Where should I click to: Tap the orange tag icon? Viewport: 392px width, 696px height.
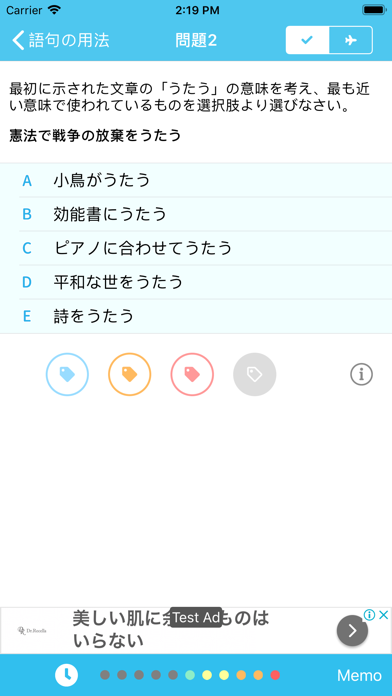[130, 375]
